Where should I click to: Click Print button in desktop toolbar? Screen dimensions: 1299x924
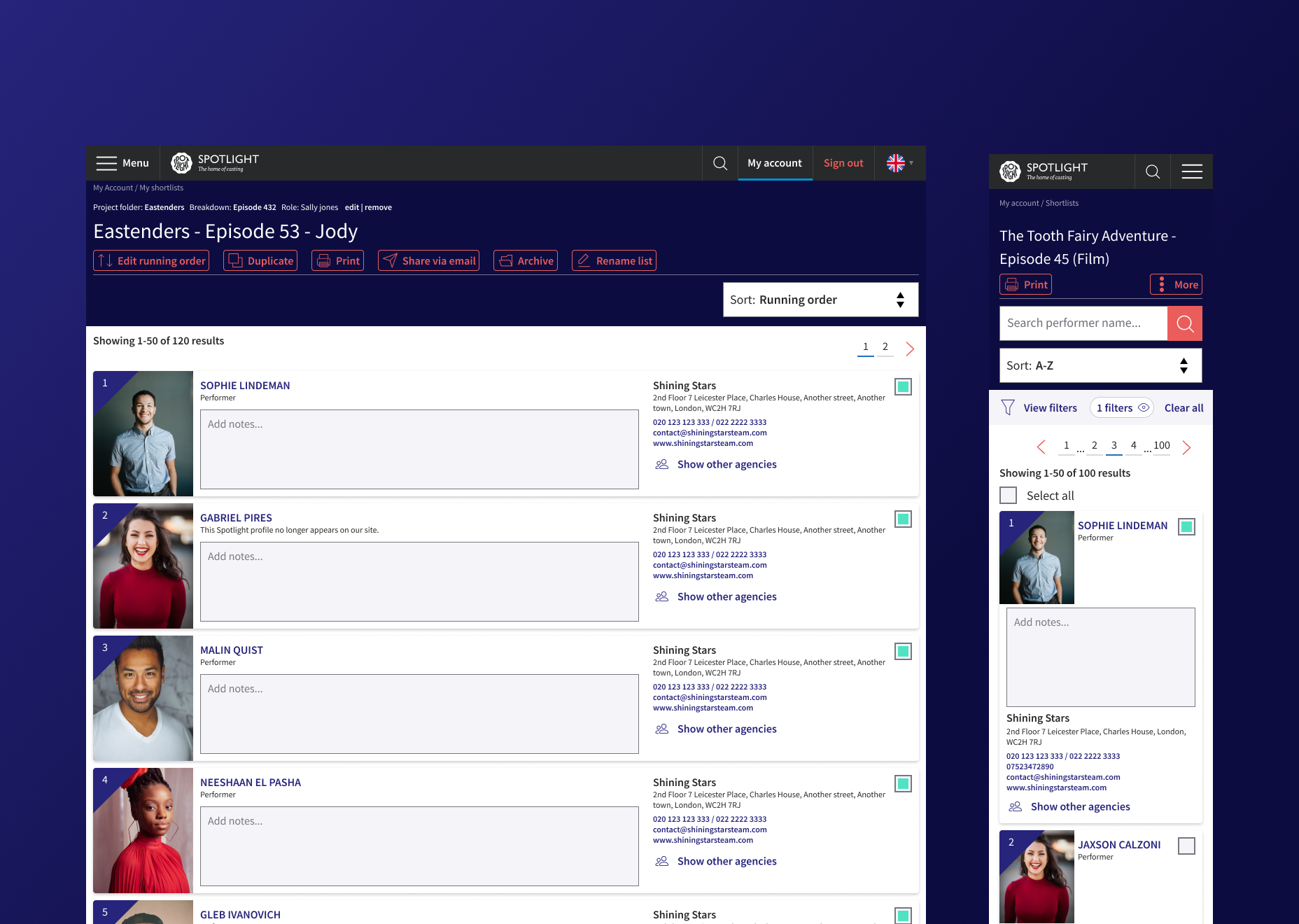tap(337, 260)
